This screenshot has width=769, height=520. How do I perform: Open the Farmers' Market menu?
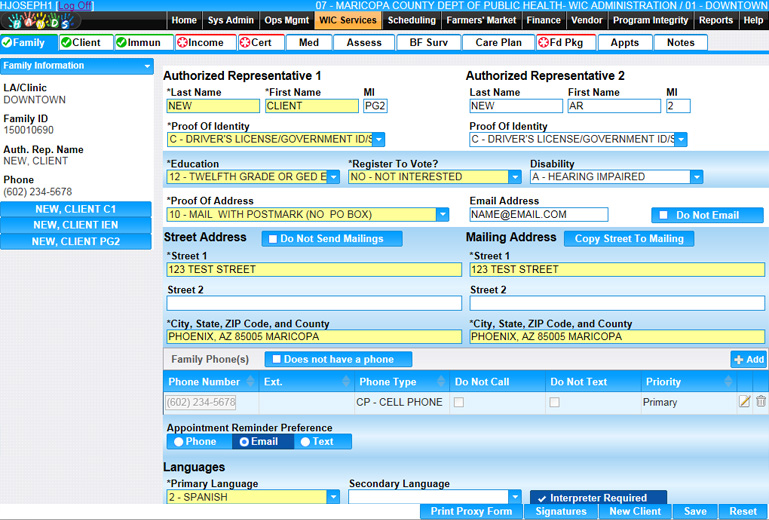(x=481, y=20)
